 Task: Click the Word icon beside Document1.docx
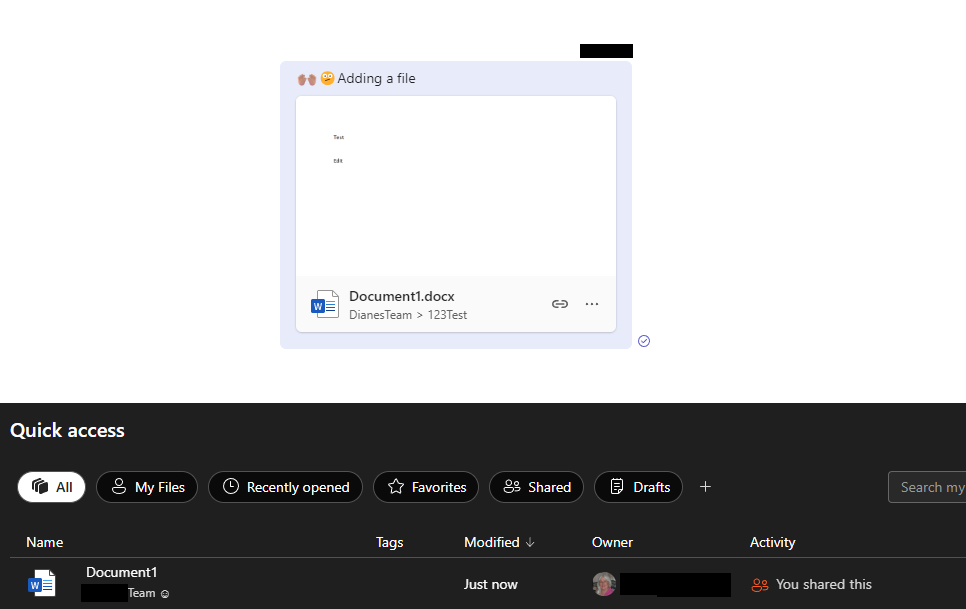click(x=325, y=304)
